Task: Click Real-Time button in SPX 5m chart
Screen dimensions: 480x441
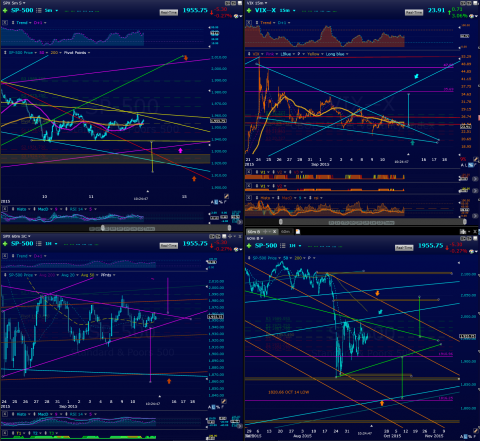Action: [169, 13]
